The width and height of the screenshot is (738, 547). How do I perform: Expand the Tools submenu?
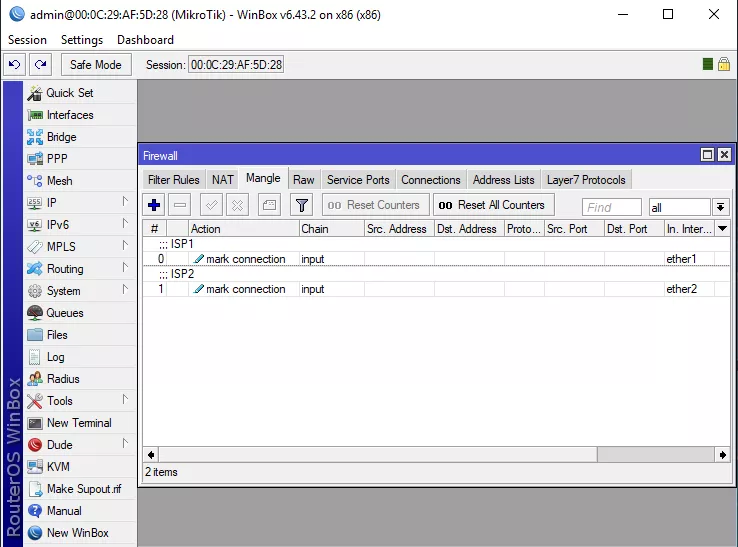pyautogui.click(x=125, y=399)
